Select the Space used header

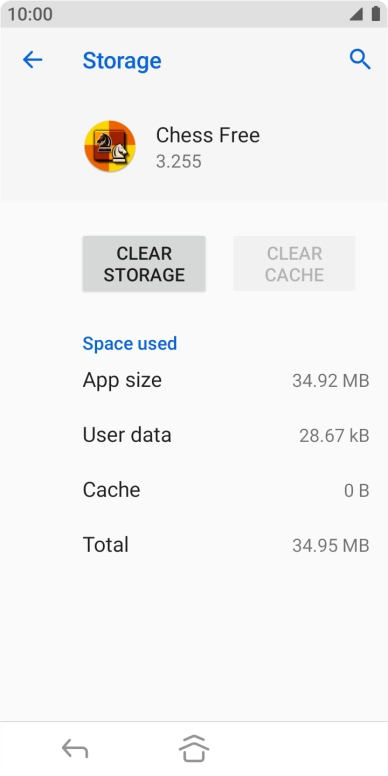(x=130, y=343)
